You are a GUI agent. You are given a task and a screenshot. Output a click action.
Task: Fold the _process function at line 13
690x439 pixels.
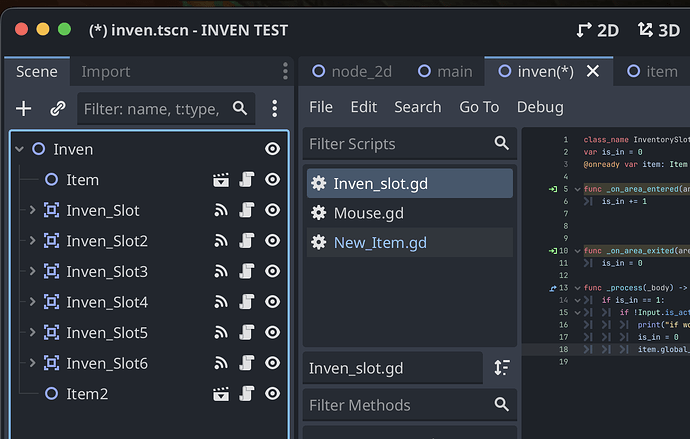[x=577, y=288]
